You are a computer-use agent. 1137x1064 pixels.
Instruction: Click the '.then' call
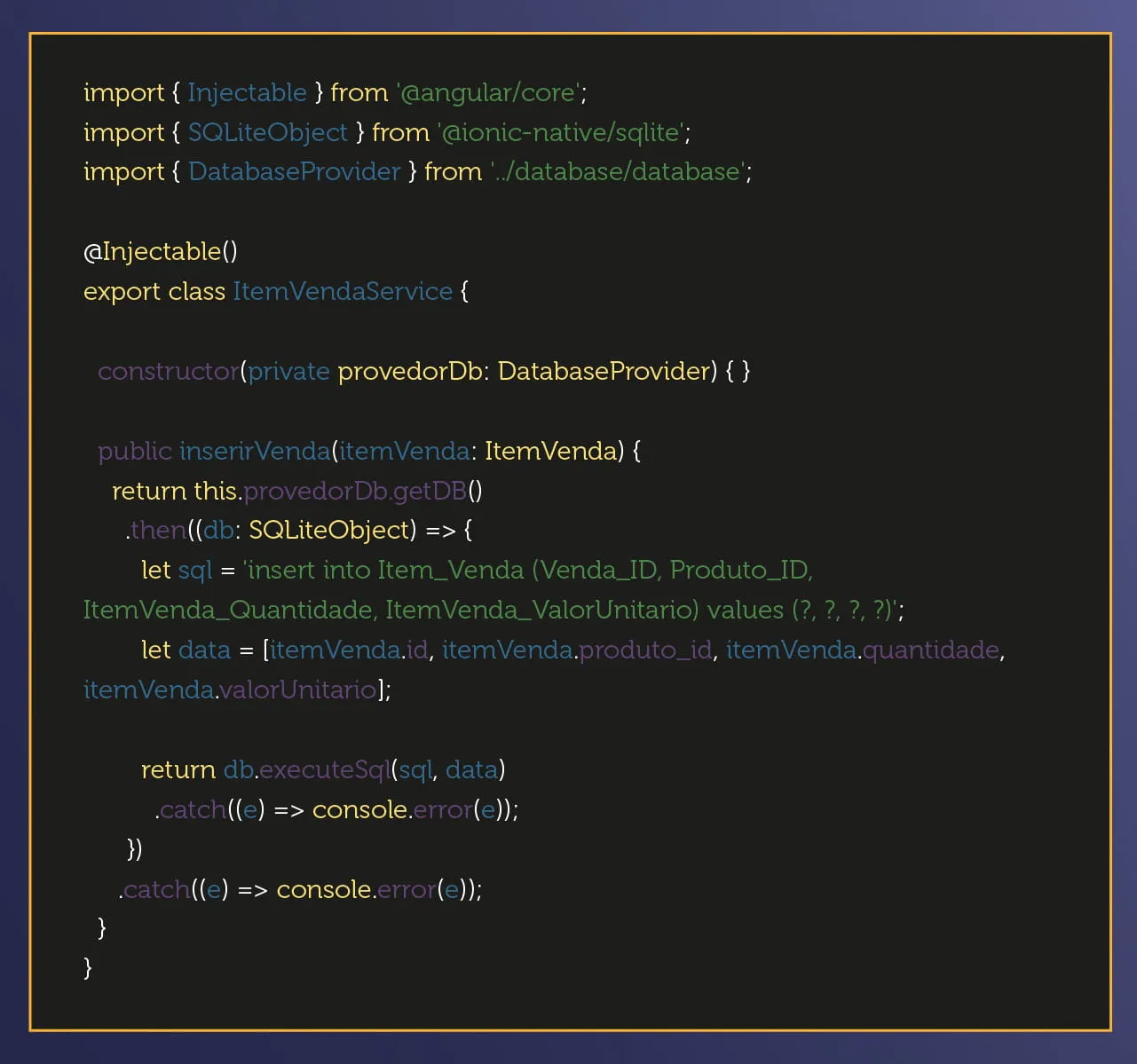coord(155,530)
